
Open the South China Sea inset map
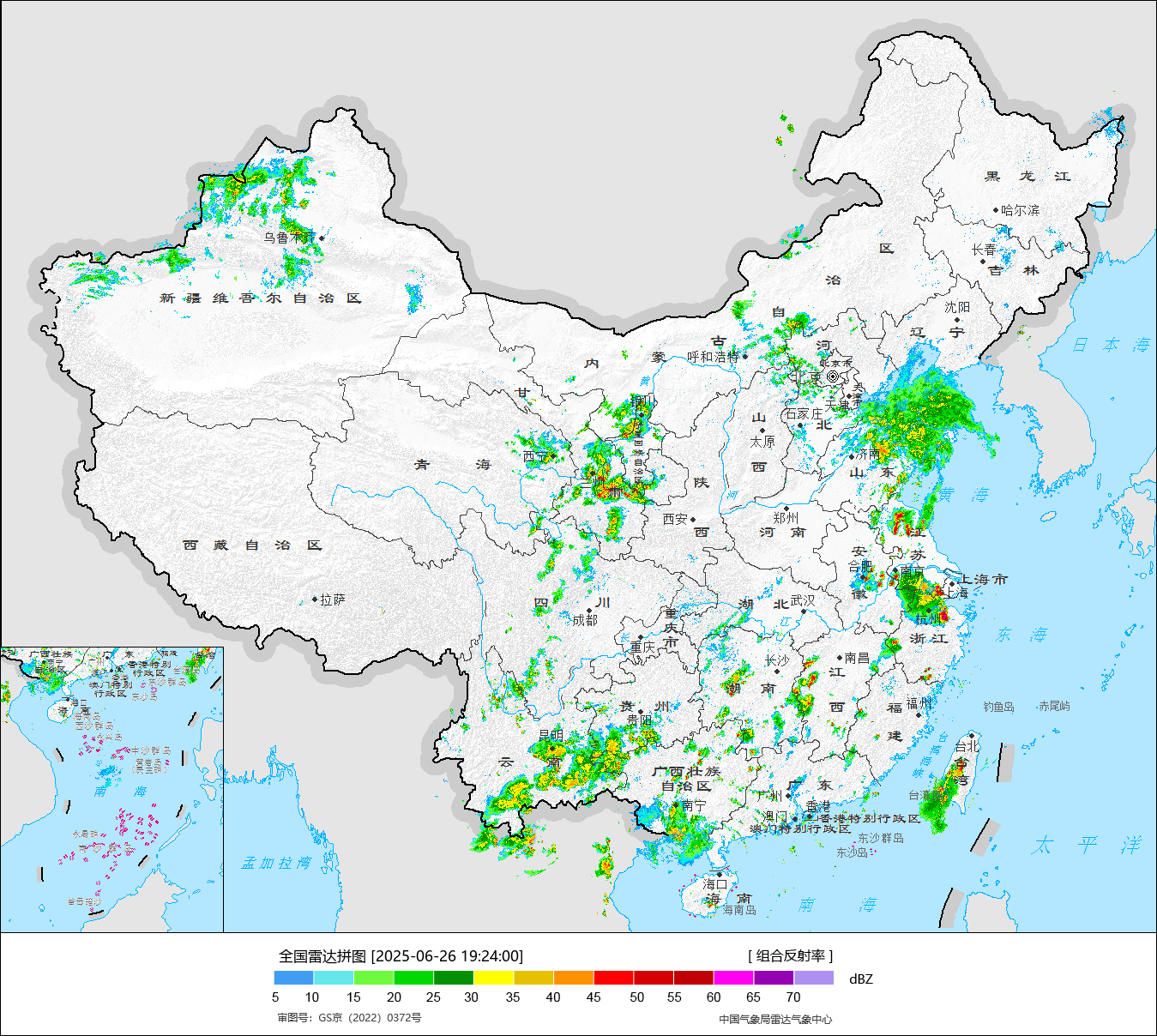(x=111, y=789)
